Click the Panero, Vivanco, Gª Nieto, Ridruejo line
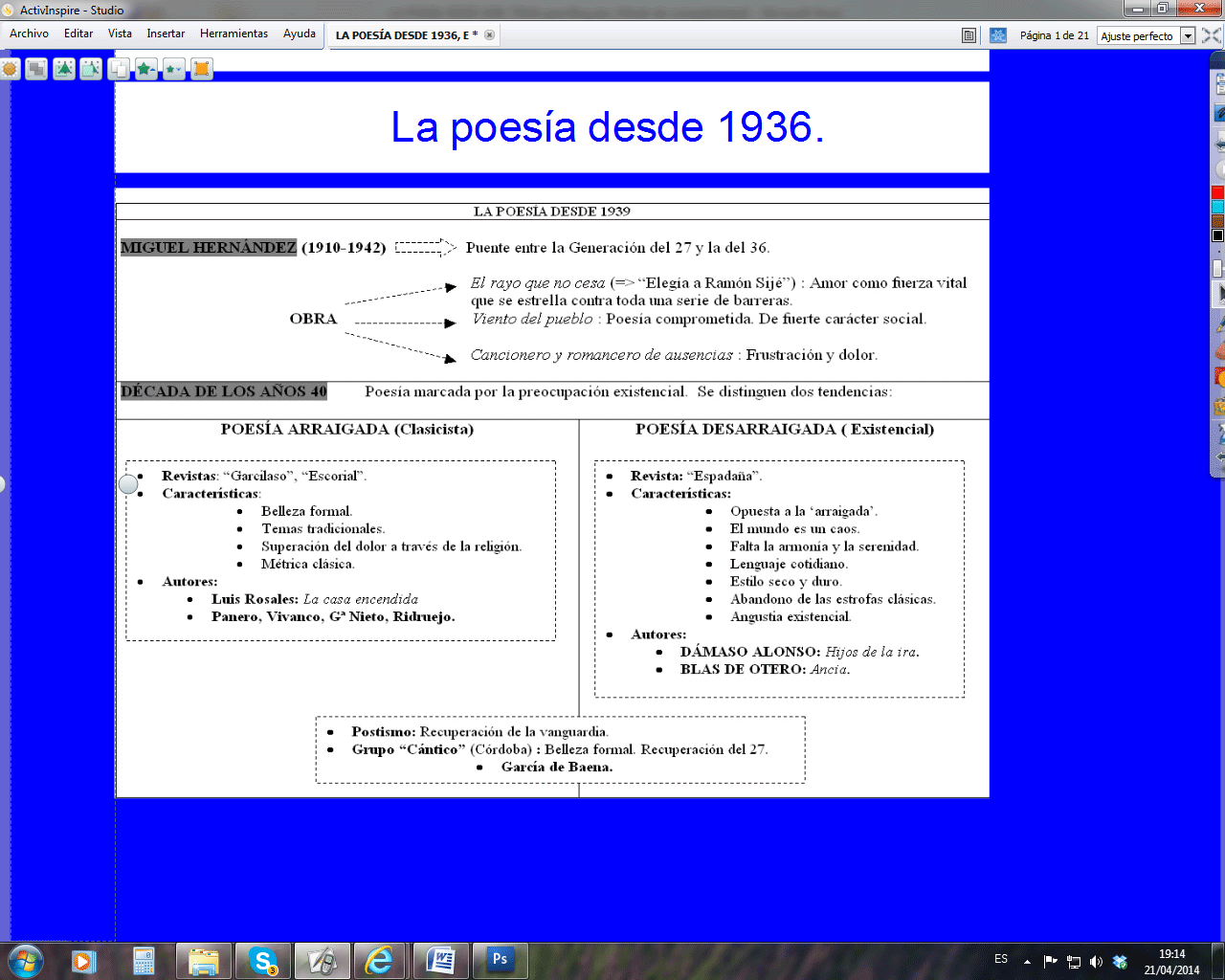Image resolution: width=1225 pixels, height=980 pixels. pyautogui.click(x=333, y=616)
